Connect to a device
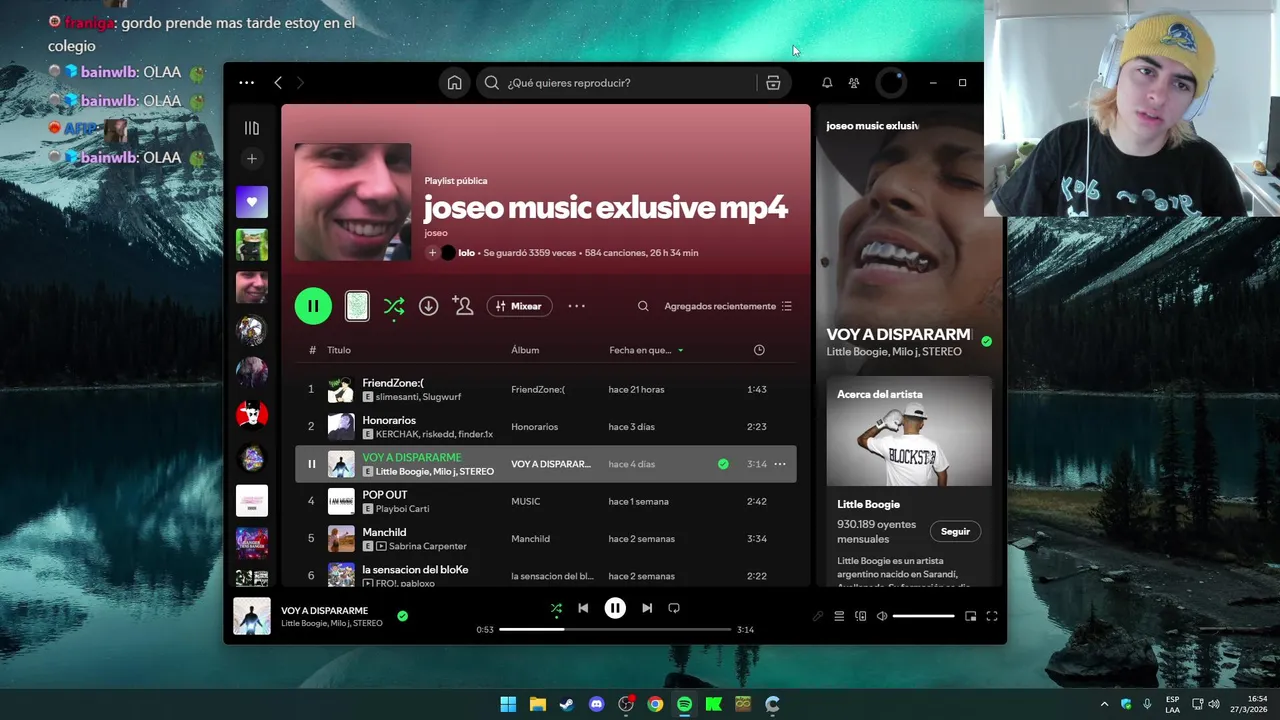 pyautogui.click(x=860, y=616)
